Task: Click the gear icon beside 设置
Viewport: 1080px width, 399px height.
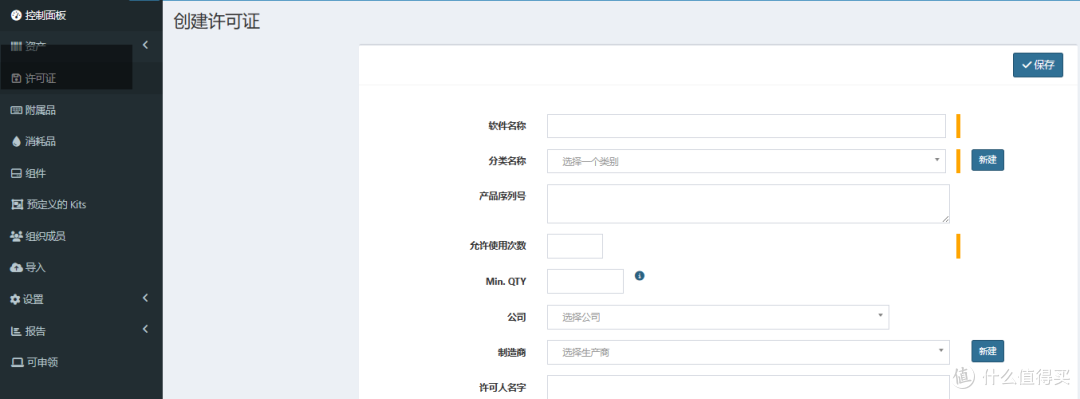Action: [15, 300]
